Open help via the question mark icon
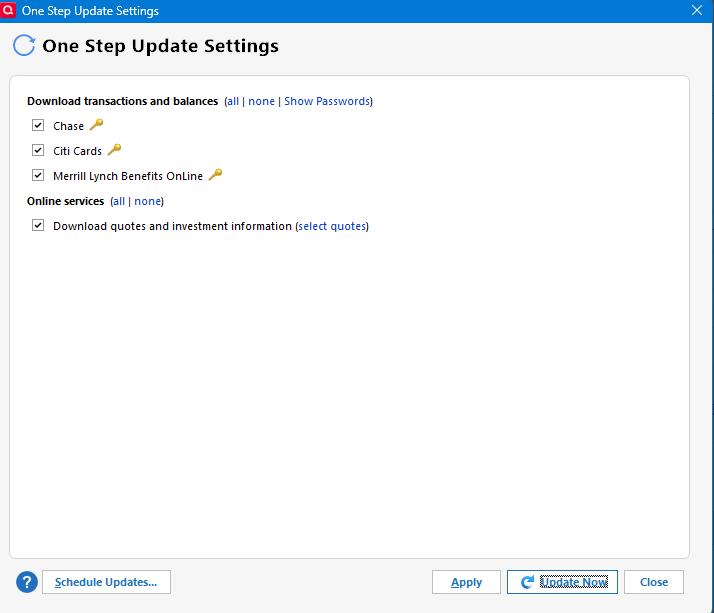The image size is (714, 613). pyautogui.click(x=27, y=582)
